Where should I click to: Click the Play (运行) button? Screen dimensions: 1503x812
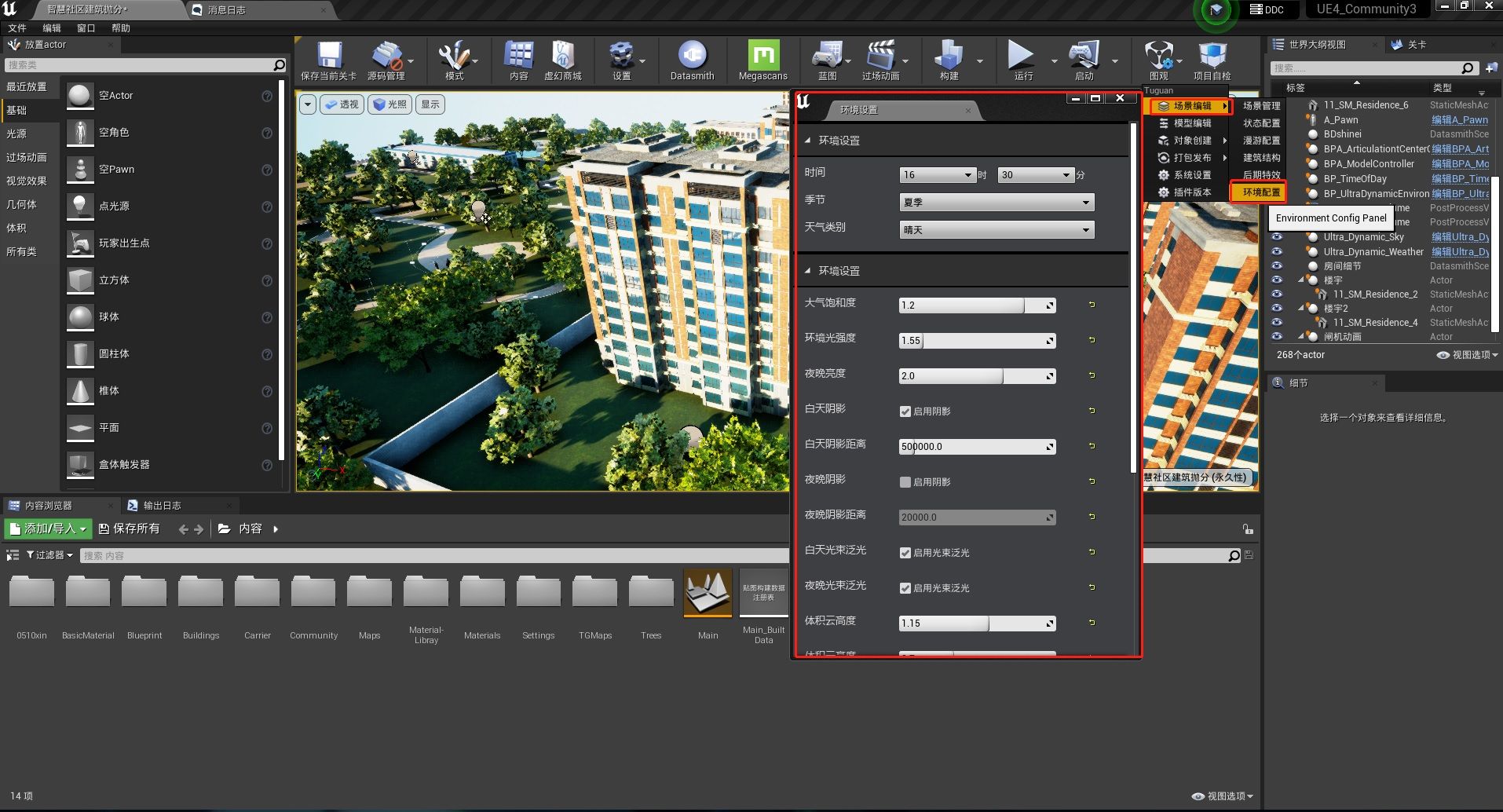(x=1022, y=60)
